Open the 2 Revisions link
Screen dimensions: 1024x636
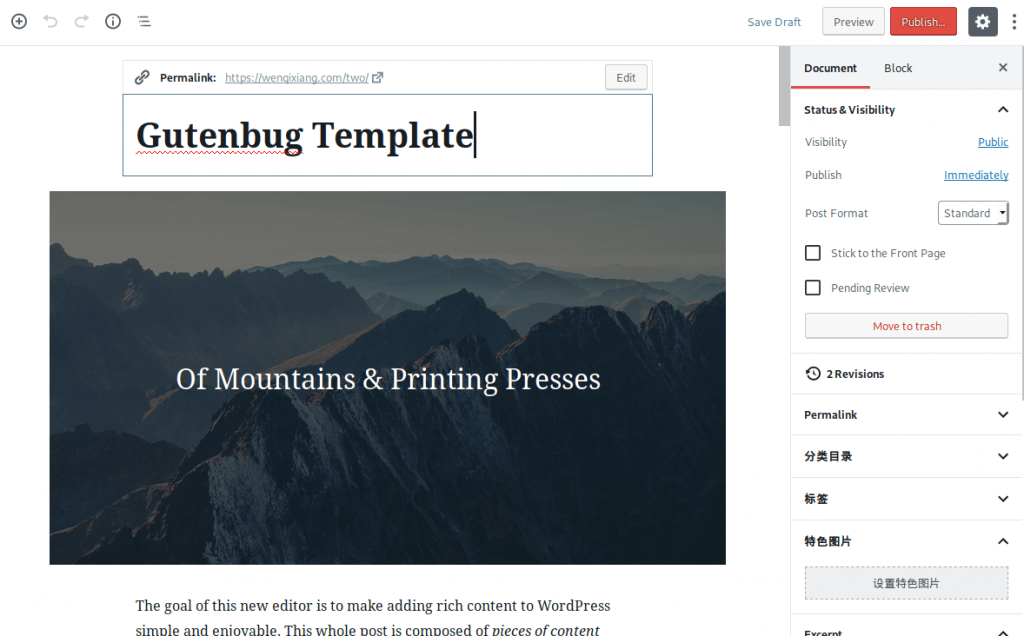(855, 374)
